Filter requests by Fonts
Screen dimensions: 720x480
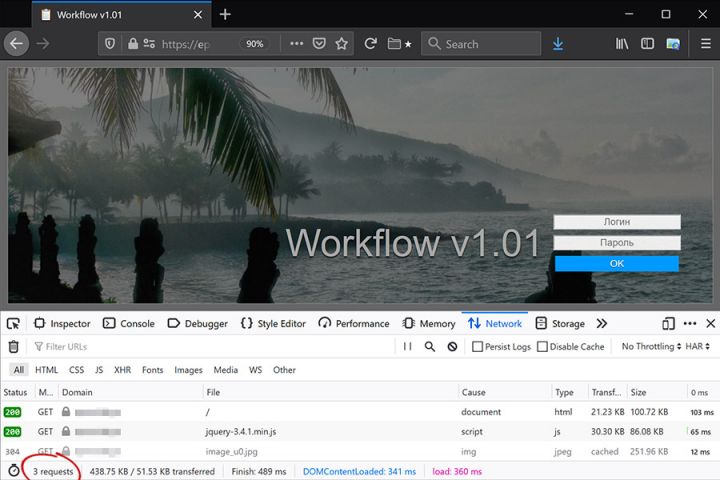152,370
